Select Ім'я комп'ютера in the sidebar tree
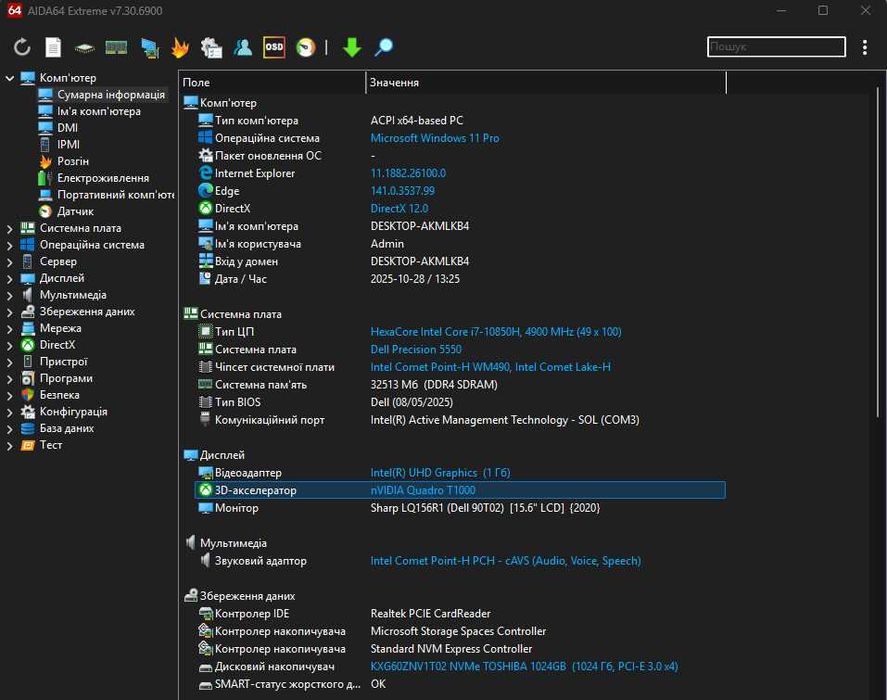Viewport: 887px width, 700px height. [99, 111]
